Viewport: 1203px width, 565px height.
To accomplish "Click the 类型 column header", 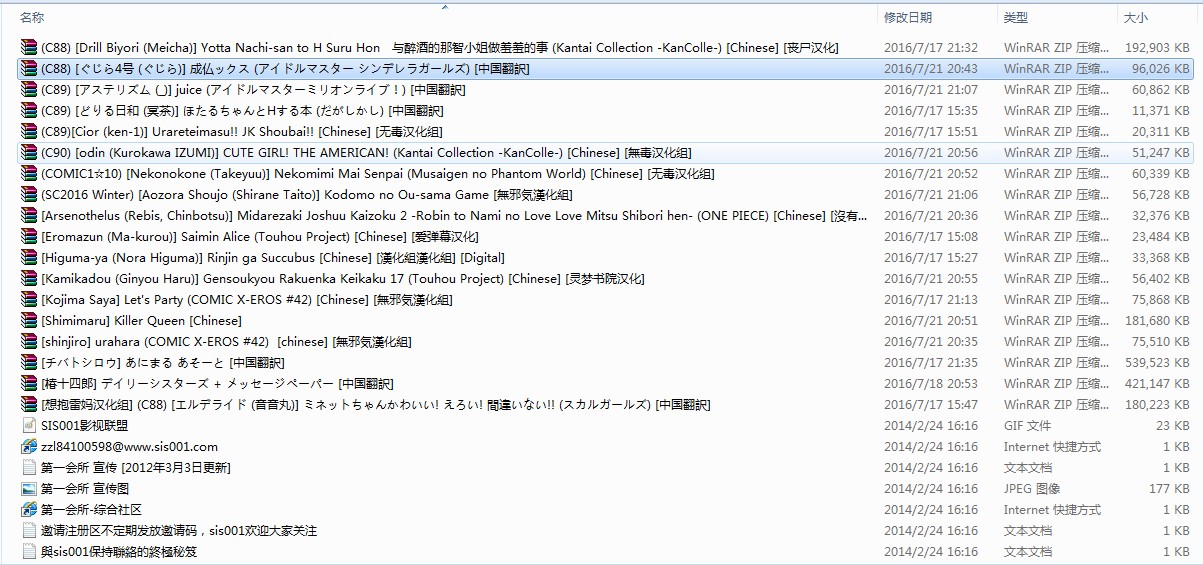I will [1016, 18].
